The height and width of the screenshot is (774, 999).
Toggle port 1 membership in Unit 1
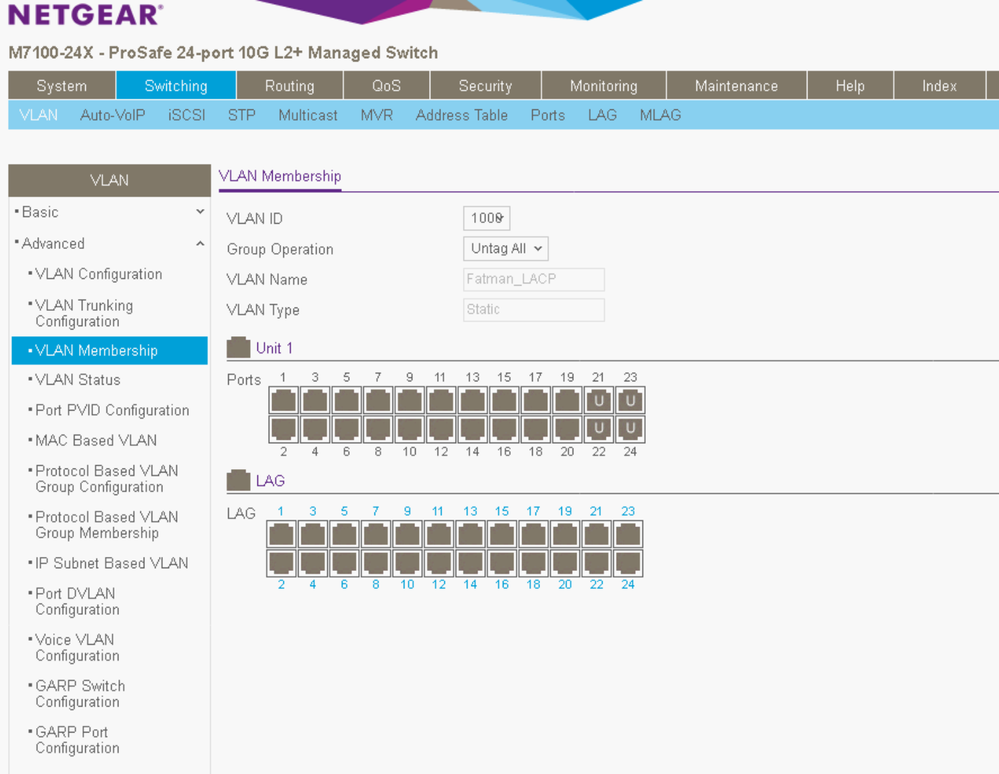coord(284,401)
